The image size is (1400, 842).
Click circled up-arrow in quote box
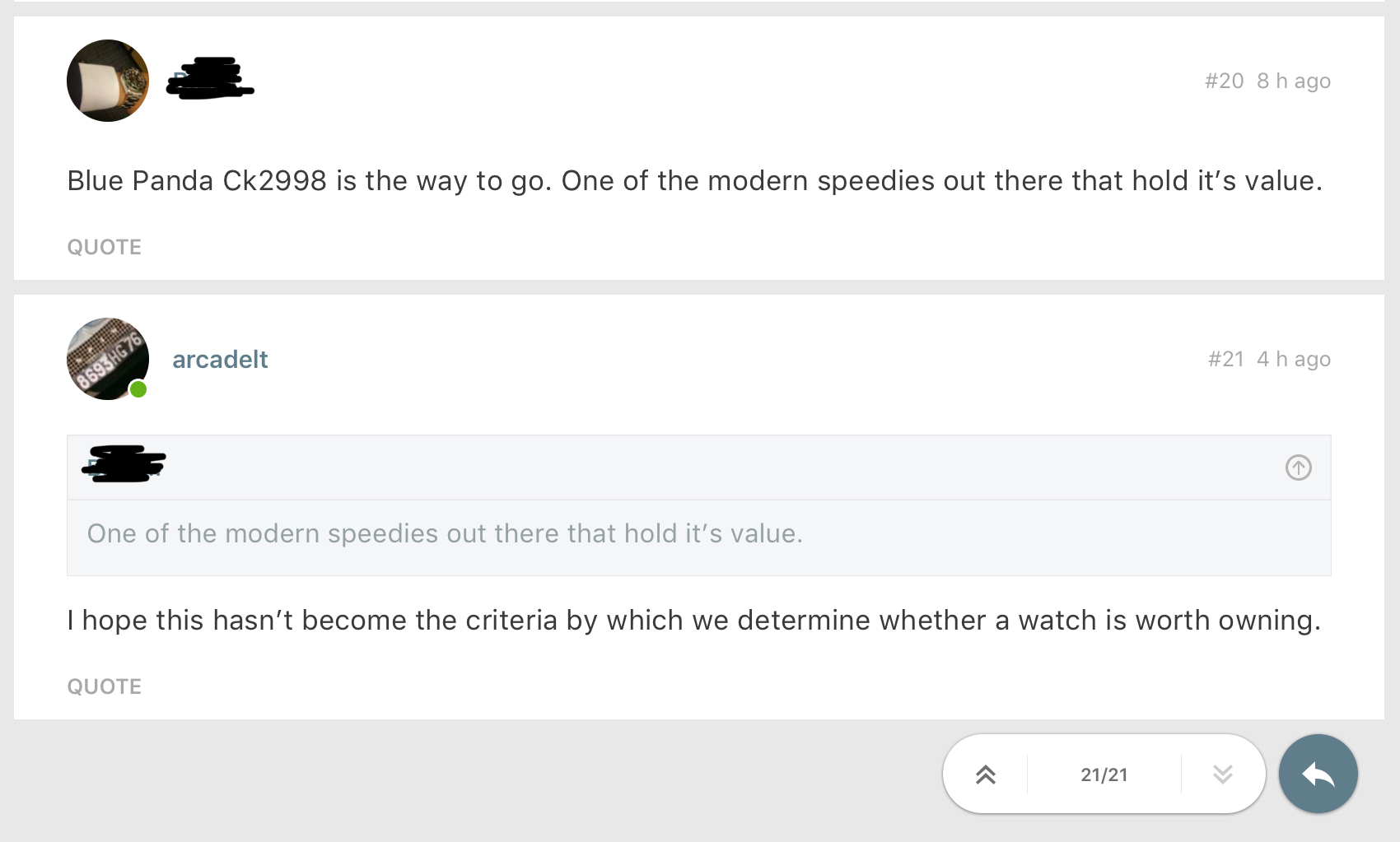pos(1298,468)
